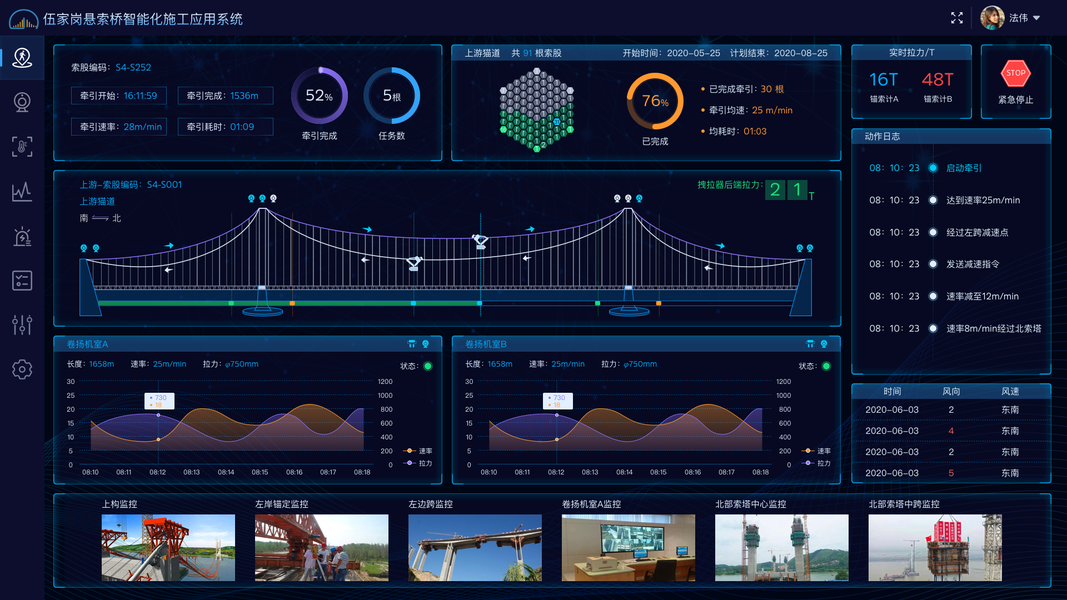Click the 卷扬机室A panel title
The height and width of the screenshot is (600, 1067).
[87, 344]
